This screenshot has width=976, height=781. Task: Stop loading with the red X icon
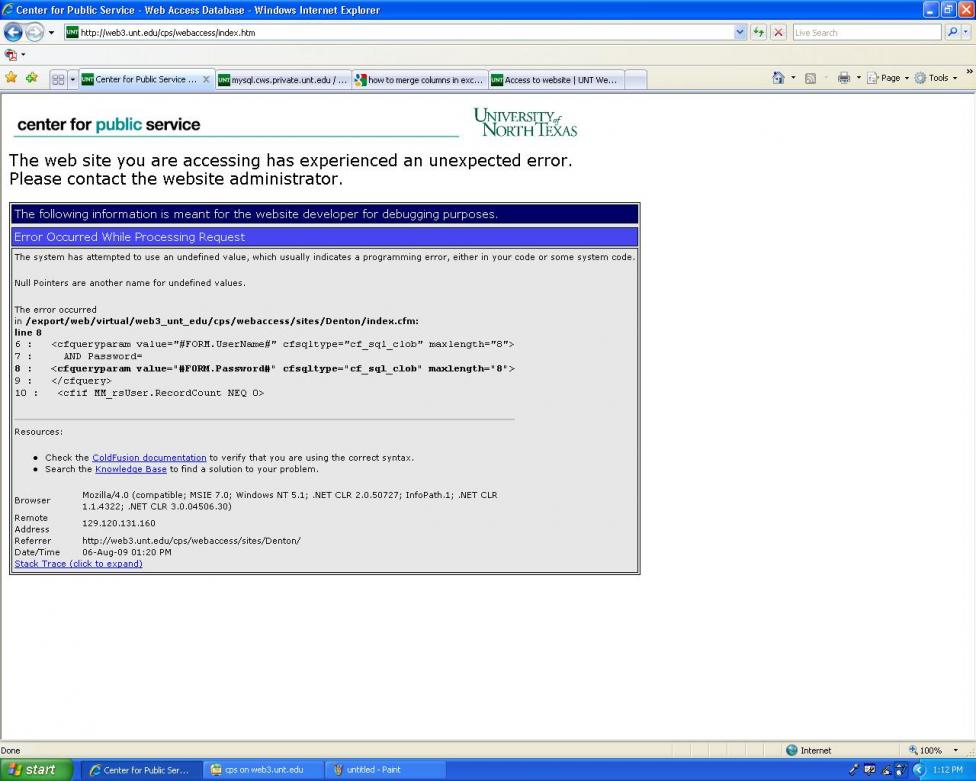778,32
